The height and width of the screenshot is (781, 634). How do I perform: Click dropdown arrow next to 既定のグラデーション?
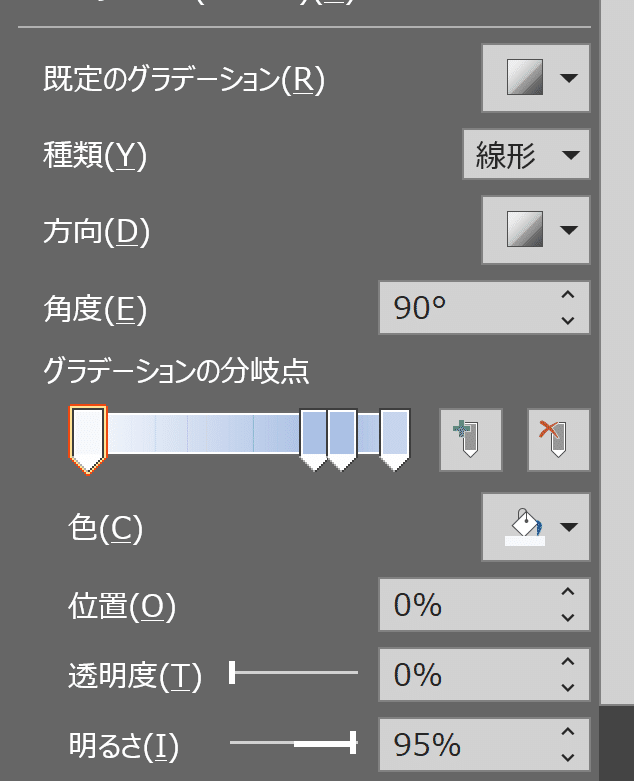pyautogui.click(x=569, y=78)
